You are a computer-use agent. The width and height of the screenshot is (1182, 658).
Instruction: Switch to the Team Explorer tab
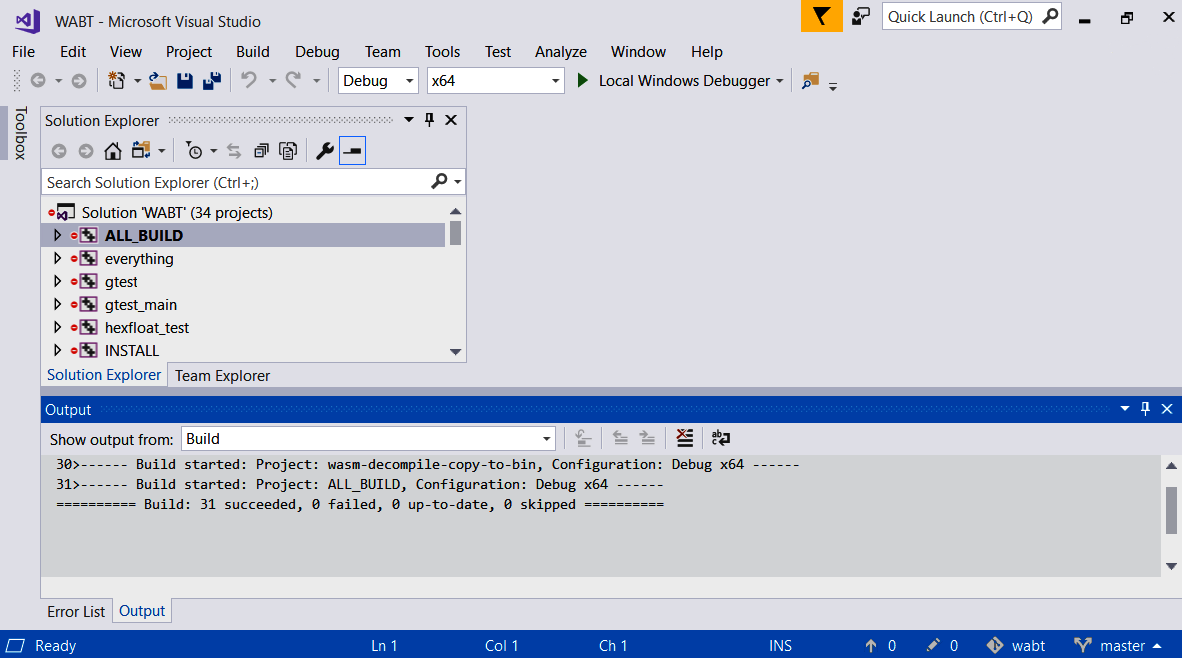coord(222,376)
